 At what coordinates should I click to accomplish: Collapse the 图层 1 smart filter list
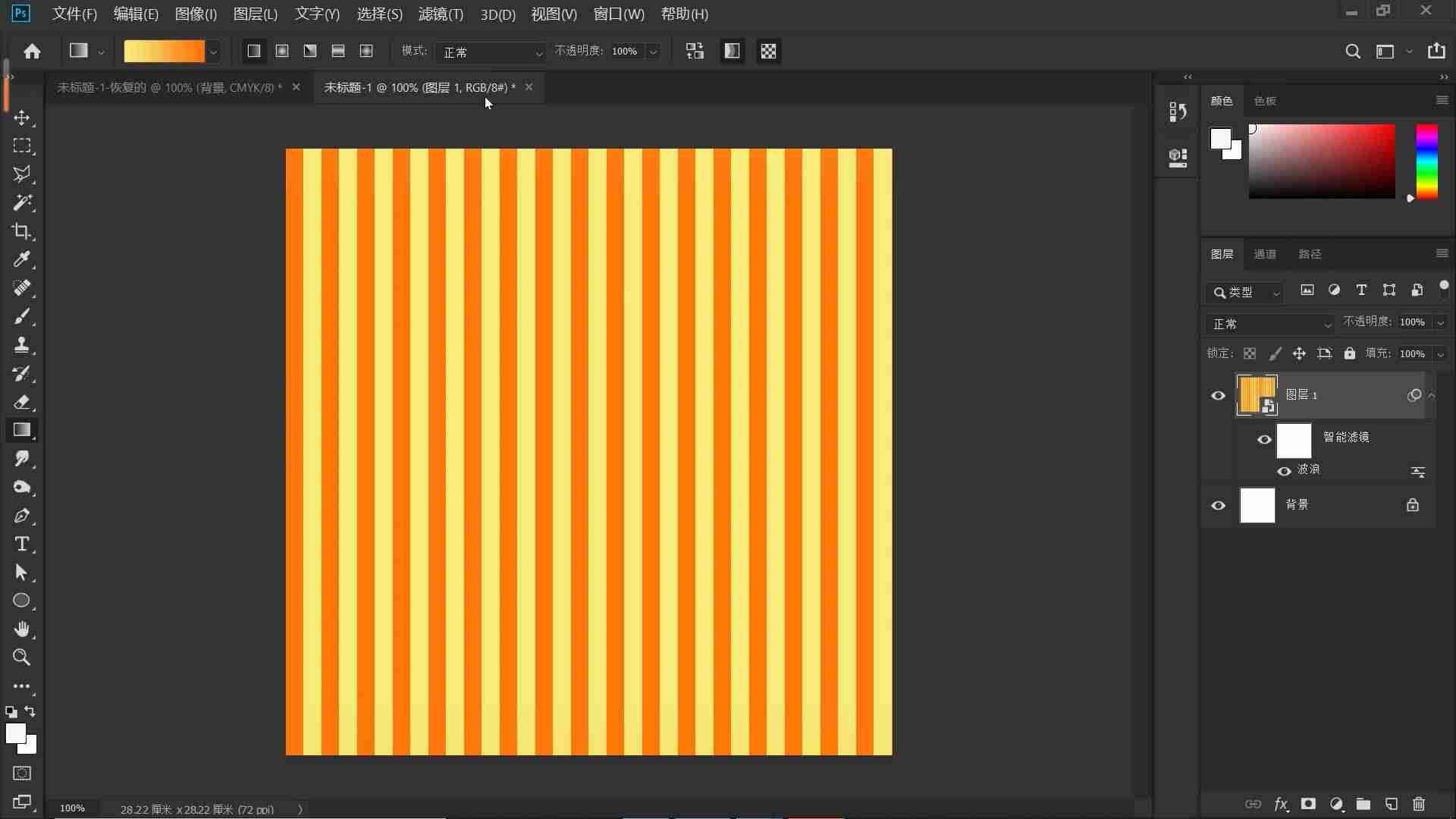[x=1432, y=395]
